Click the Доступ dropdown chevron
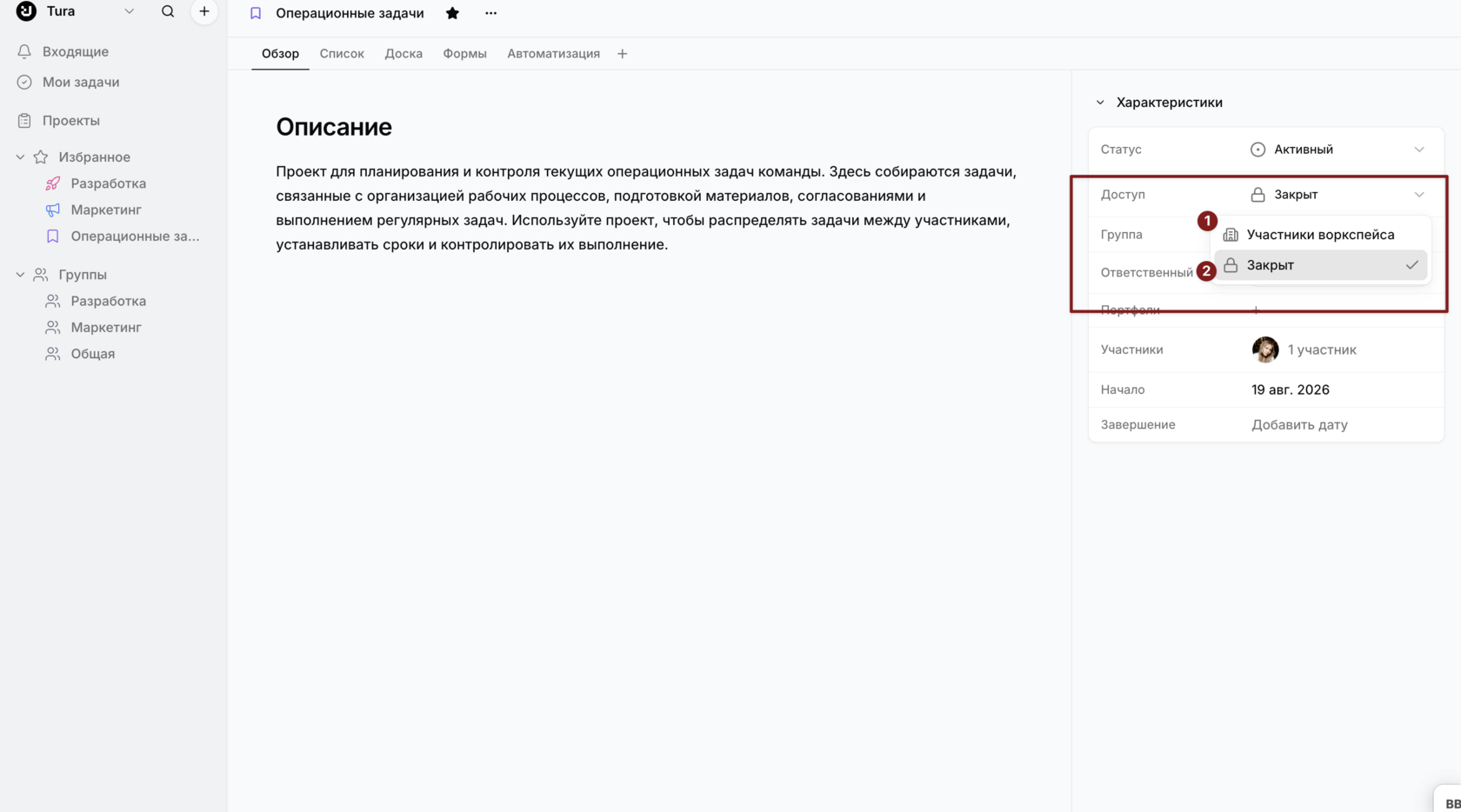 [x=1419, y=195]
